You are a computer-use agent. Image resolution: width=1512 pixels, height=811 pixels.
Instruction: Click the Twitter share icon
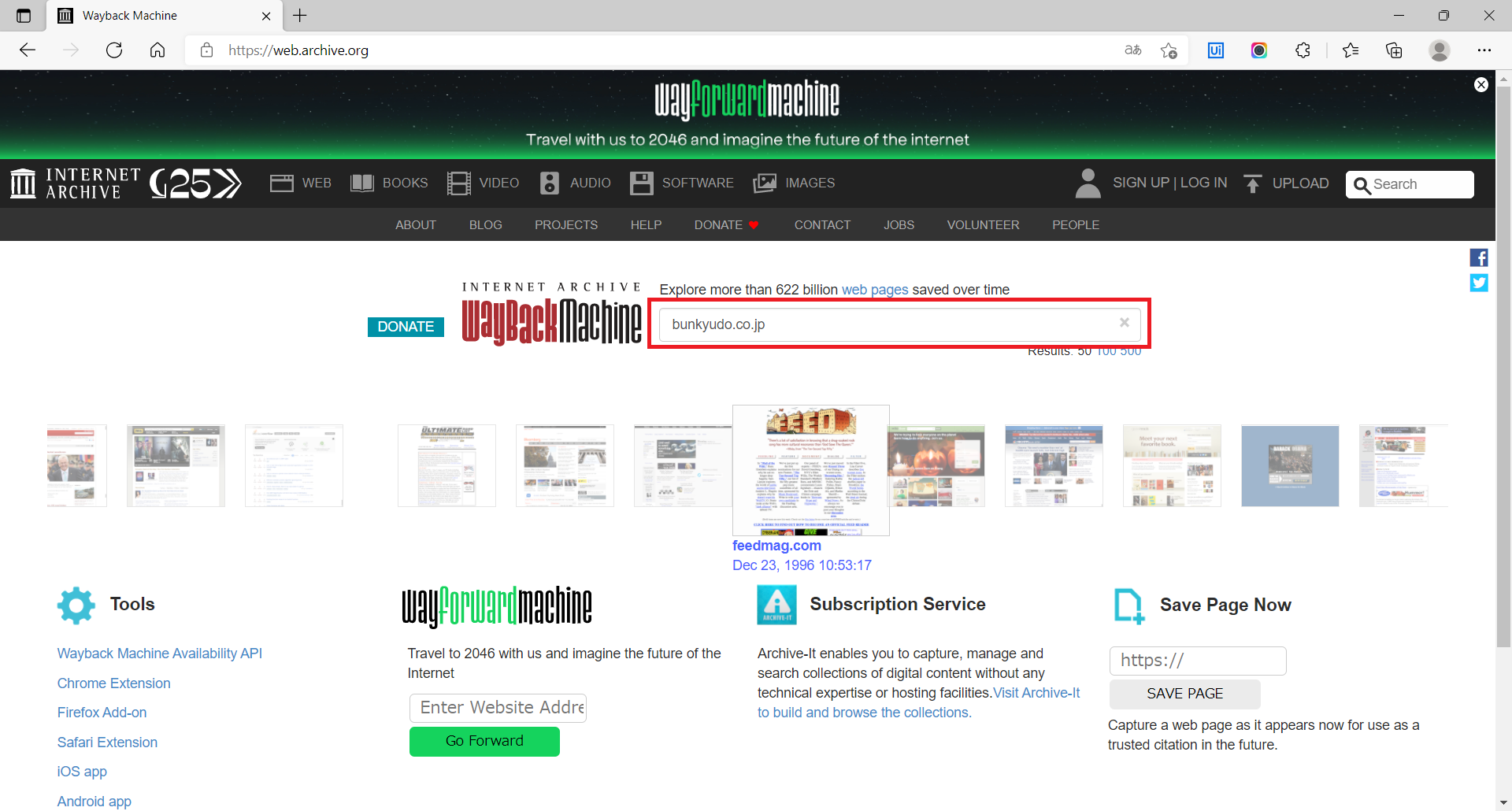click(x=1478, y=283)
